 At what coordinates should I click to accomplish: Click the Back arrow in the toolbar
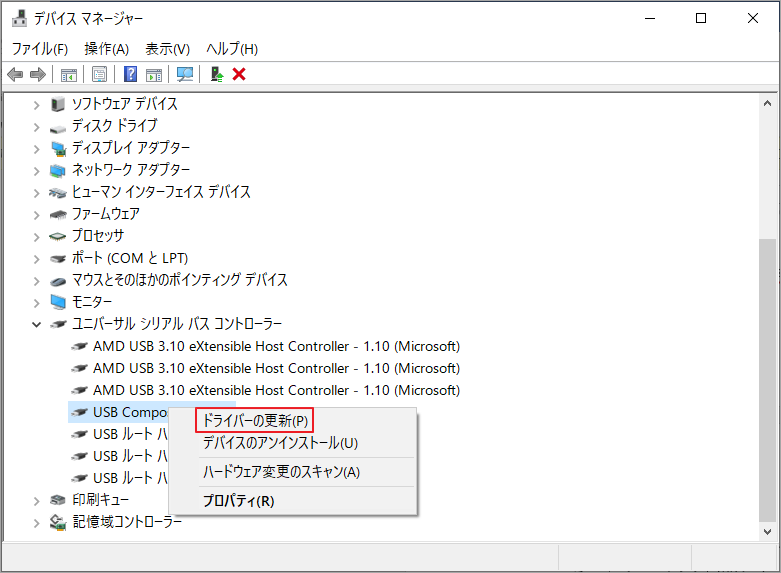tap(15, 74)
